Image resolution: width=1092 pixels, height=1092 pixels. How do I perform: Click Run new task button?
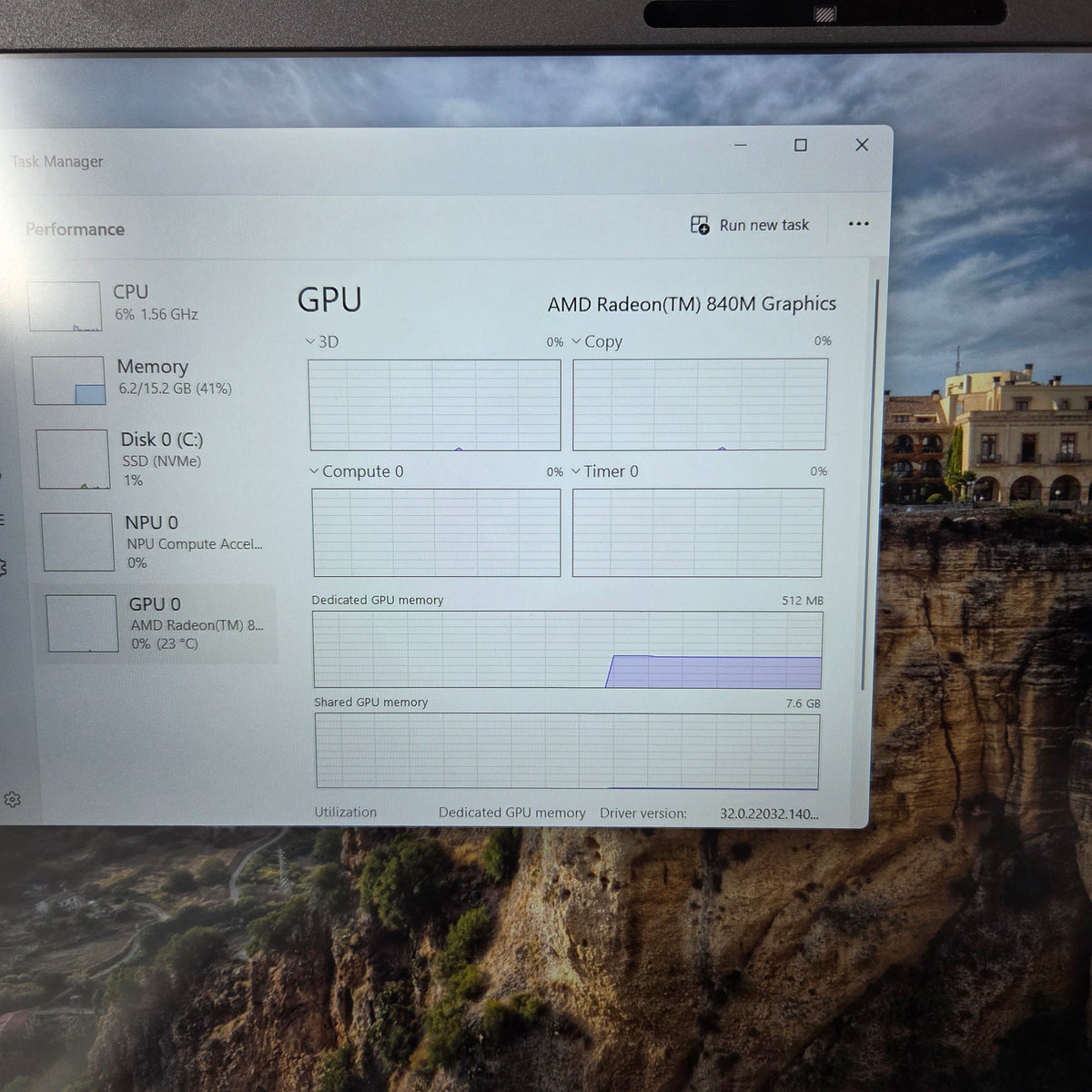click(750, 225)
